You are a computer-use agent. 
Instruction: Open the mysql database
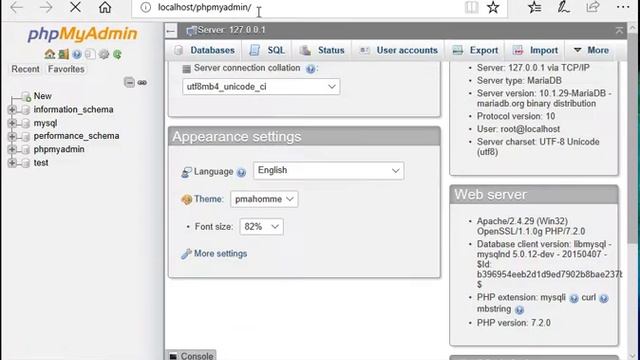(45, 123)
